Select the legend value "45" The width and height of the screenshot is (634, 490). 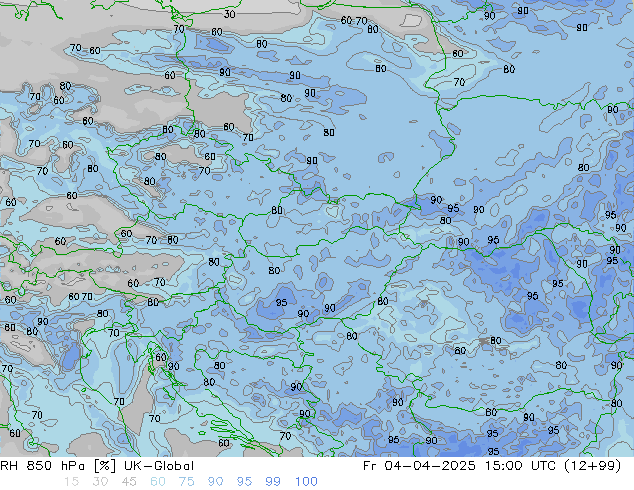[x=129, y=482]
